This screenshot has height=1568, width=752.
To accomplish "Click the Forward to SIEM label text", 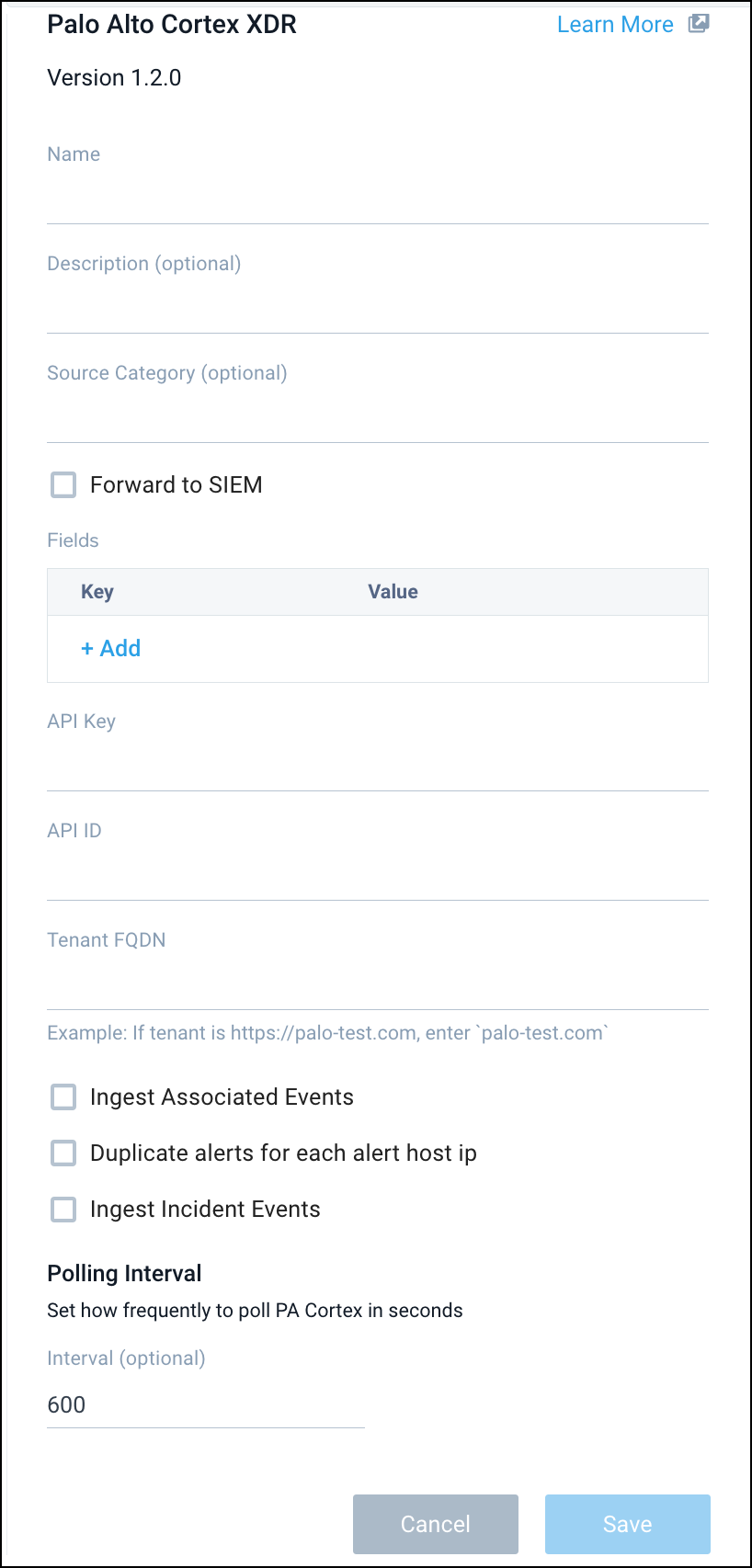I will pos(176,485).
